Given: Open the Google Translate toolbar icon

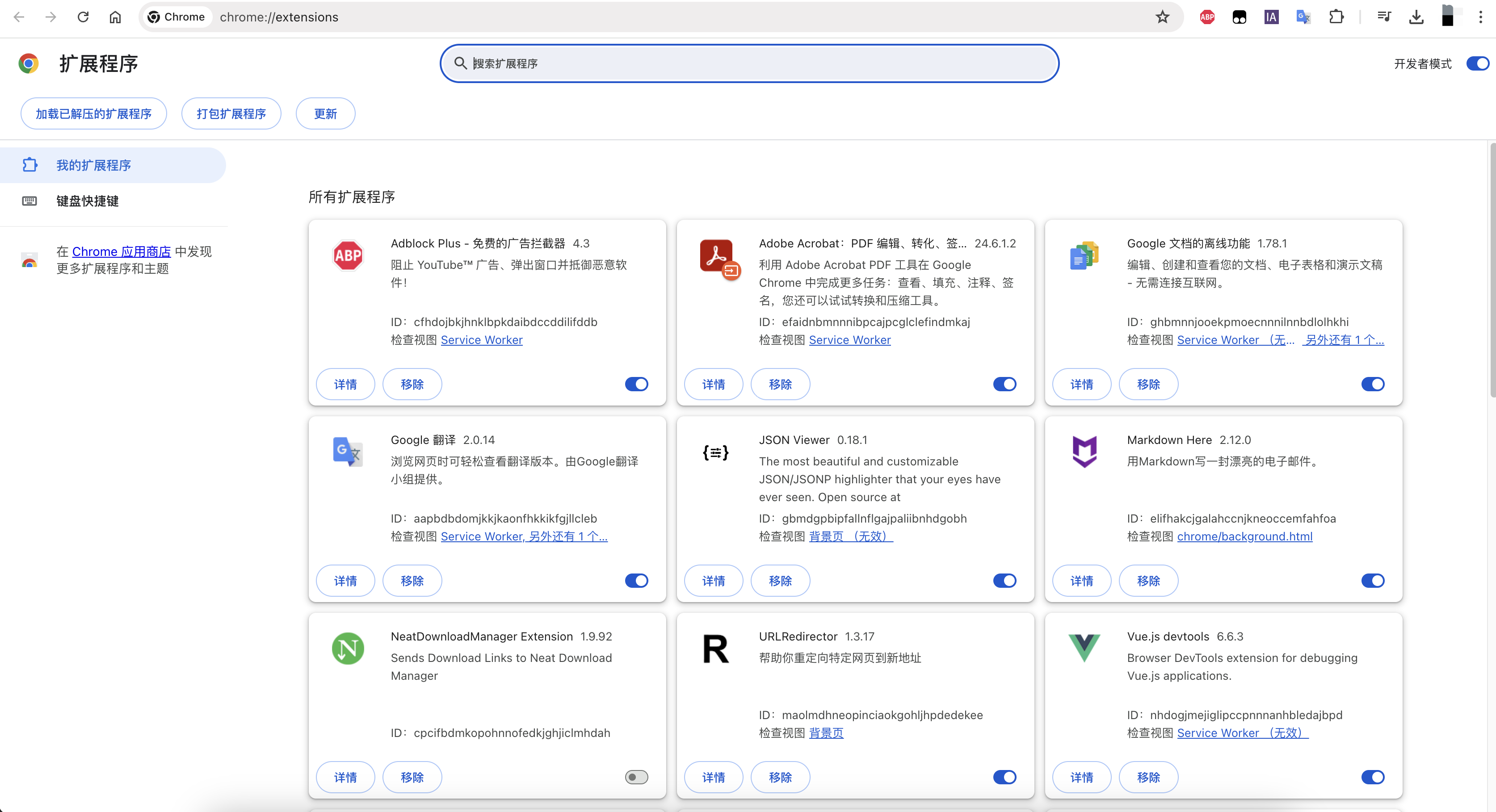Looking at the screenshot, I should point(1303,17).
